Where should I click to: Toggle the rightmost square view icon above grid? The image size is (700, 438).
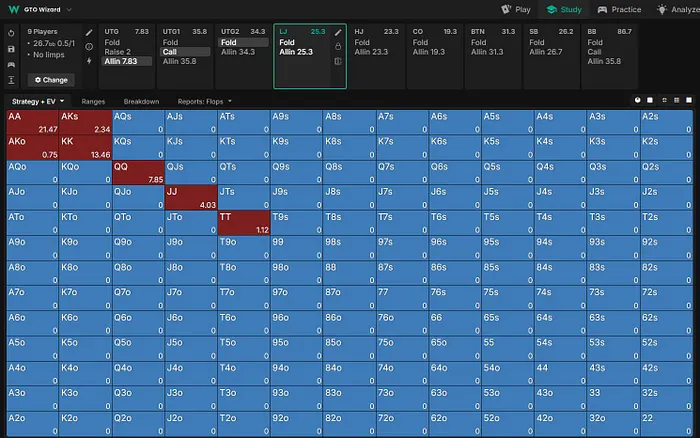point(688,101)
